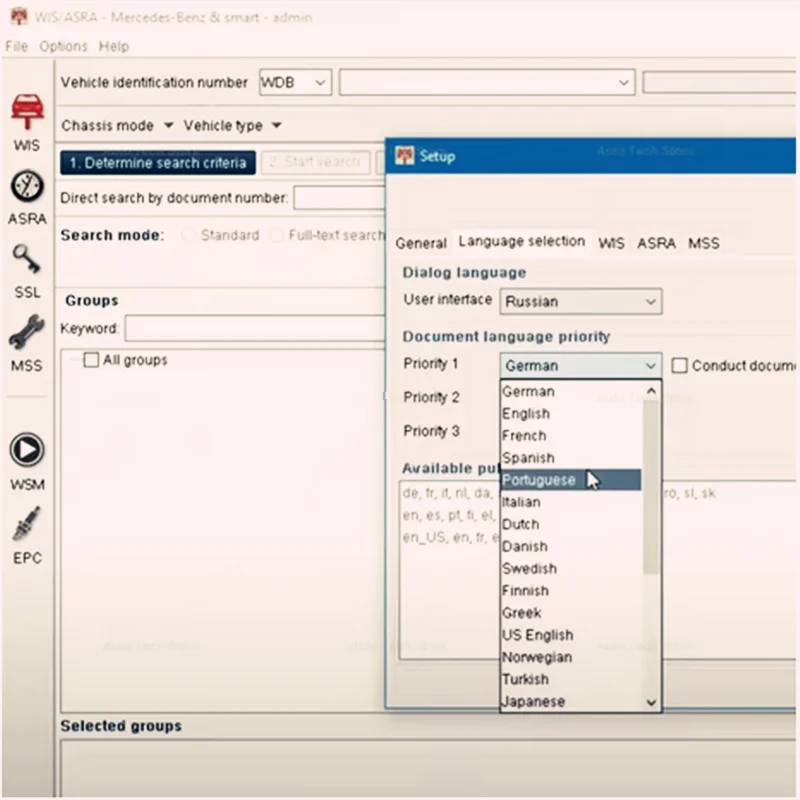800x800 pixels.
Task: Open the WDB identification prefix dropdown
Action: (295, 83)
